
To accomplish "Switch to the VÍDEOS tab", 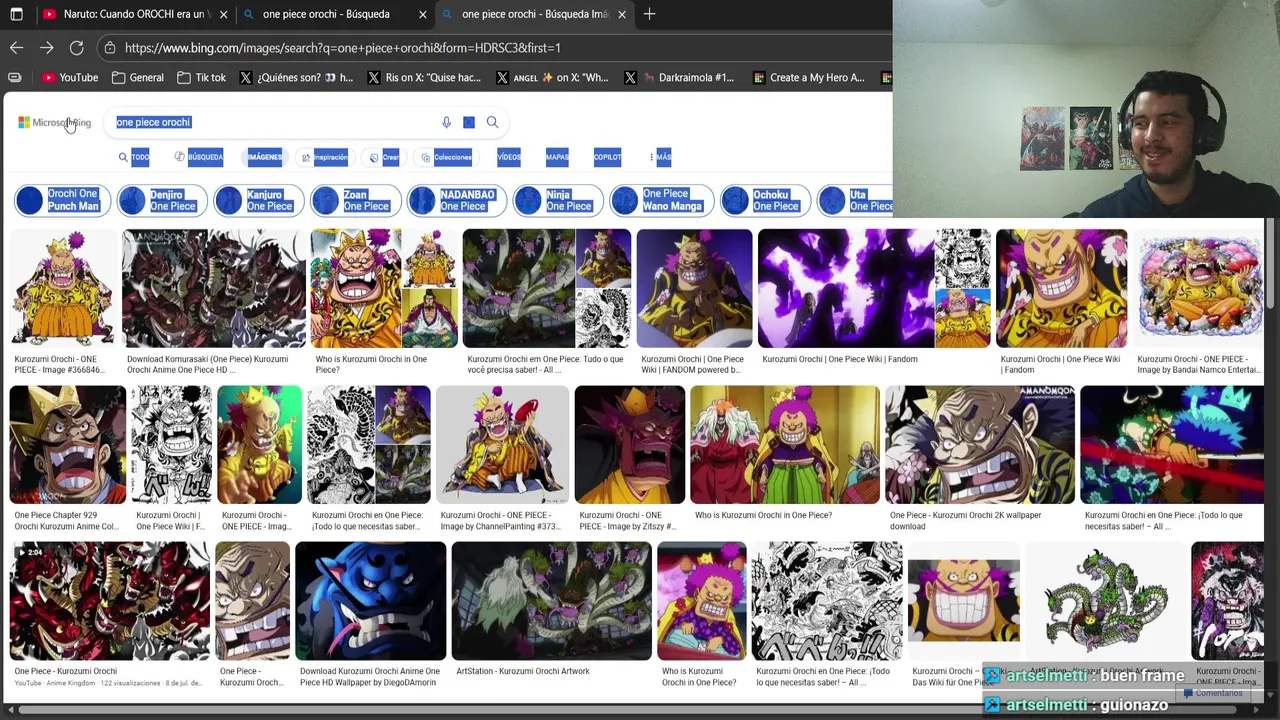I will pyautogui.click(x=509, y=157).
